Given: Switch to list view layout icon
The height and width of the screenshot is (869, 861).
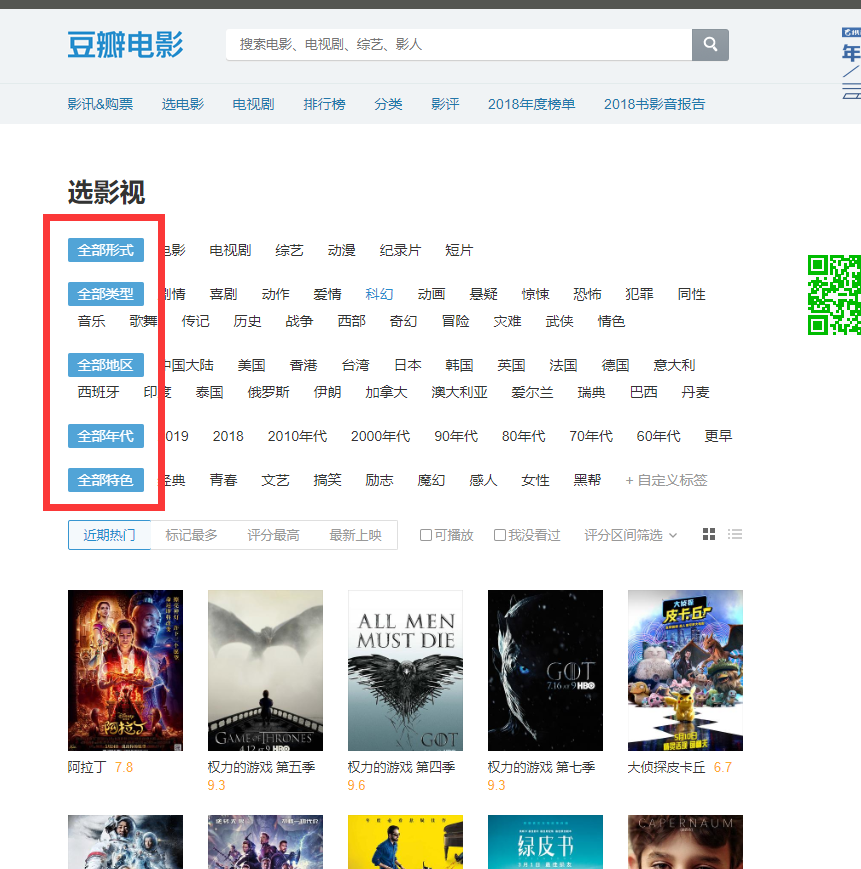Looking at the screenshot, I should [735, 534].
